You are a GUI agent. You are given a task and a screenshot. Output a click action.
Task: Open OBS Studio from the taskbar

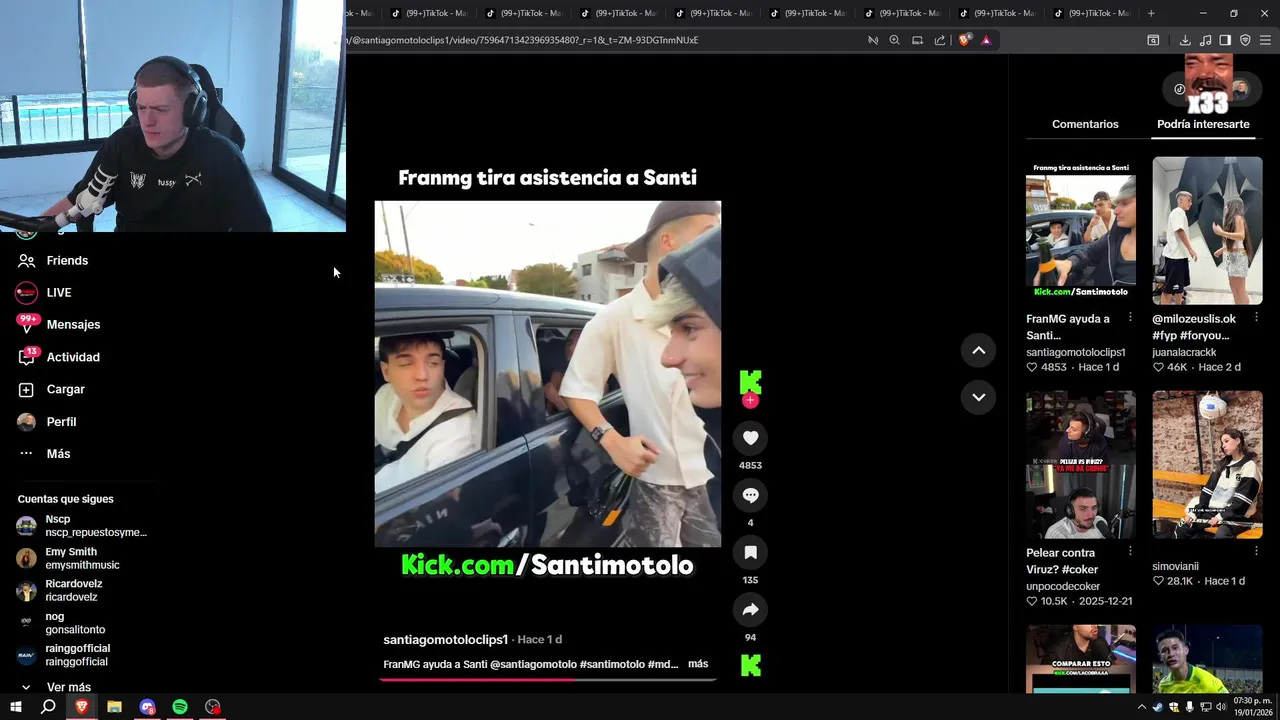click(x=213, y=707)
